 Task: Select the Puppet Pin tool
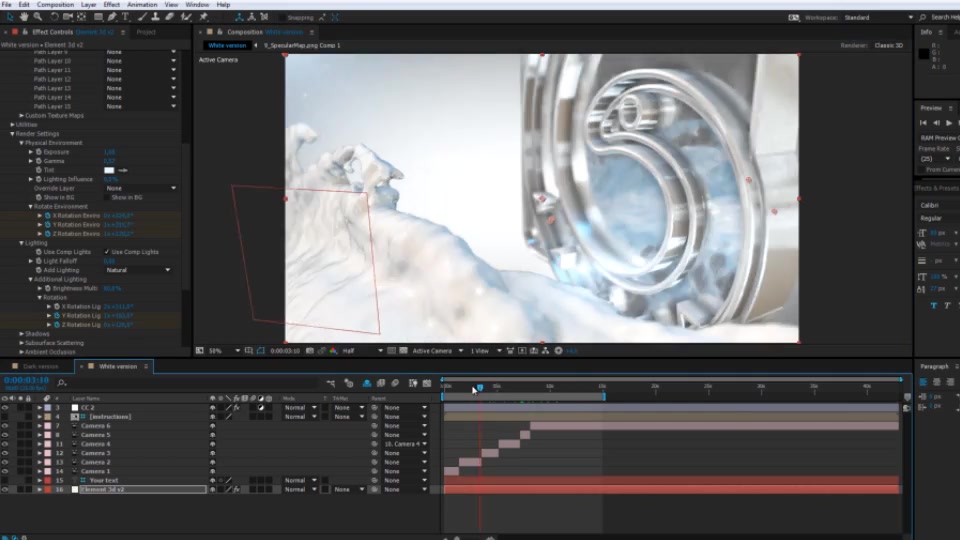coord(204,17)
